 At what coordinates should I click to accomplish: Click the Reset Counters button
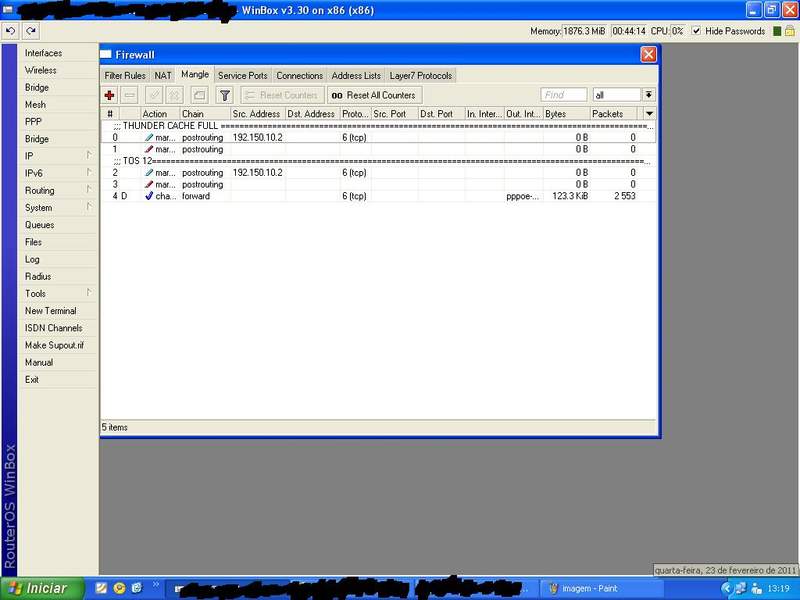[x=282, y=95]
